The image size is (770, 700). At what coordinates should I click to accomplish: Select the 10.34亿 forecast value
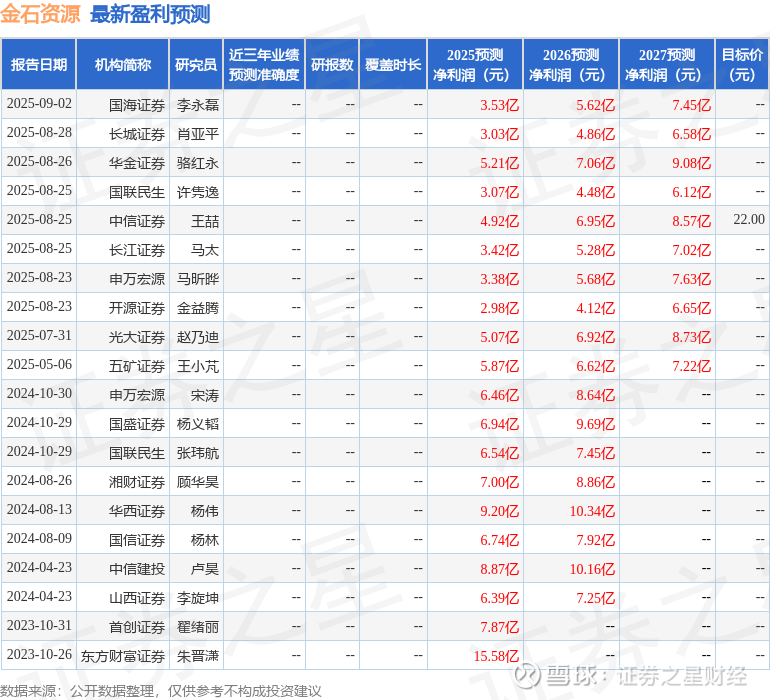tap(592, 511)
